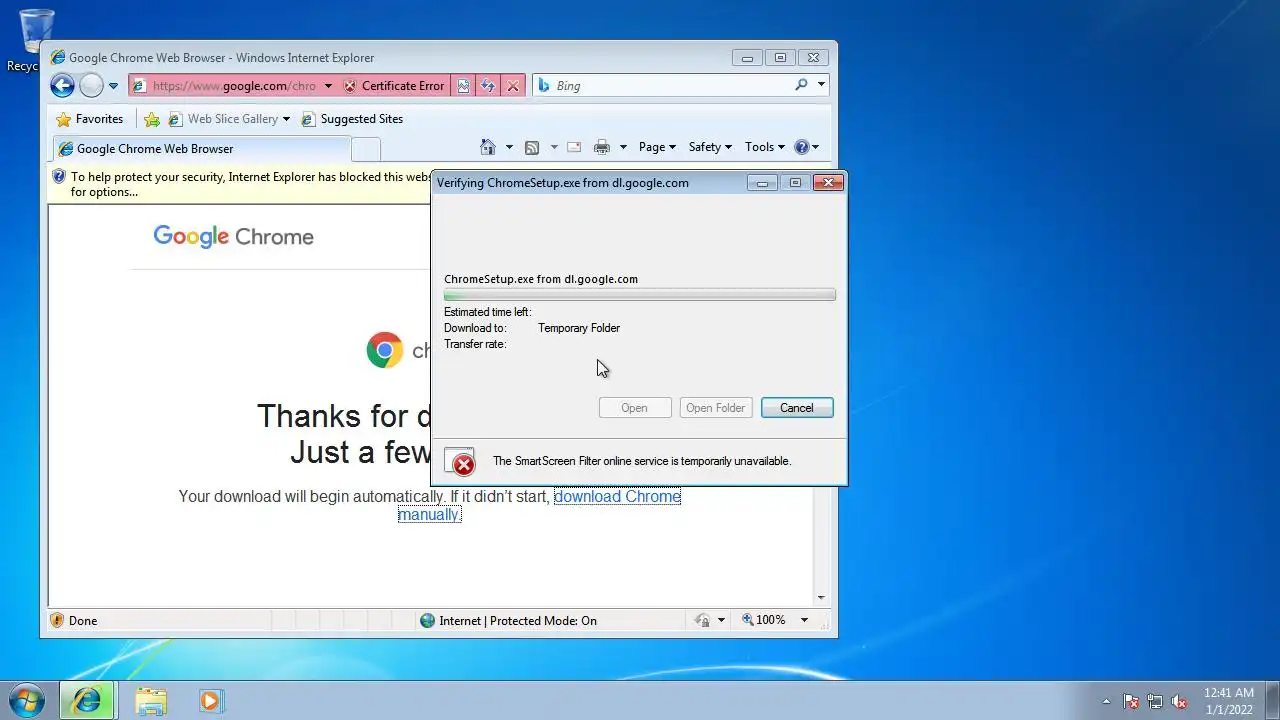
Task: Show hidden system tray icons
Action: point(1106,701)
